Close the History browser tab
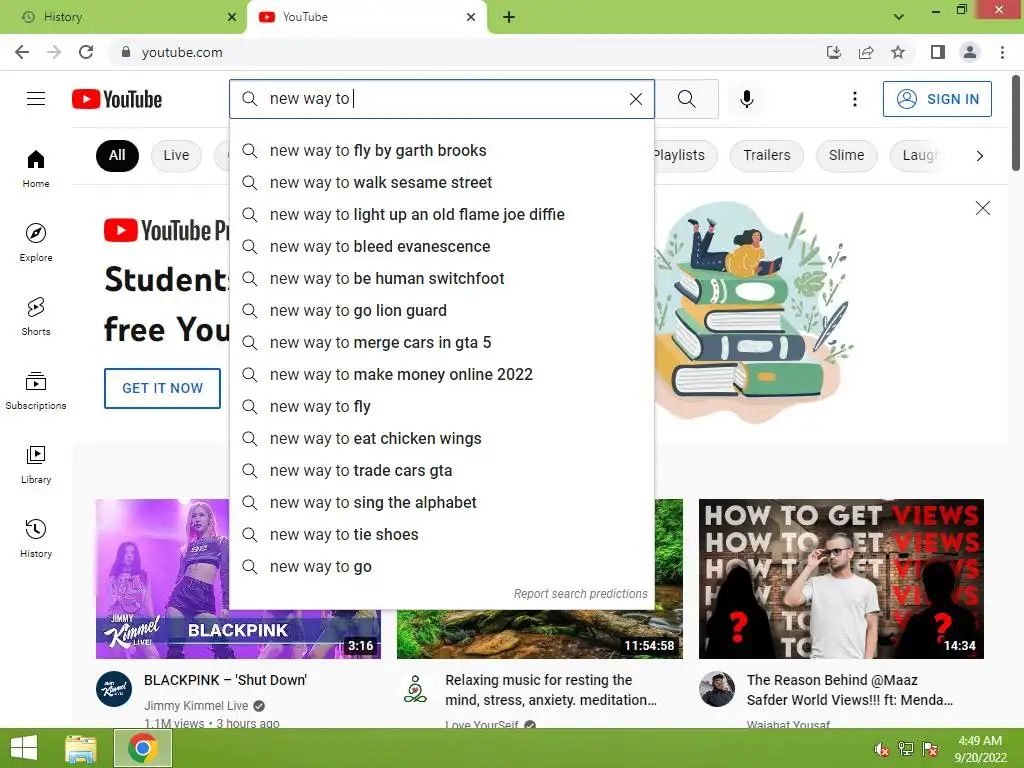The width and height of the screenshot is (1024, 768). point(232,17)
